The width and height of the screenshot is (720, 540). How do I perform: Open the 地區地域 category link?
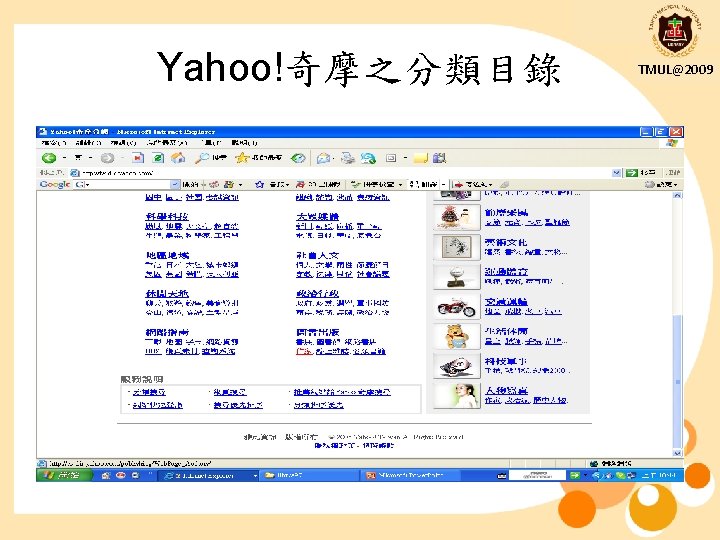point(167,255)
